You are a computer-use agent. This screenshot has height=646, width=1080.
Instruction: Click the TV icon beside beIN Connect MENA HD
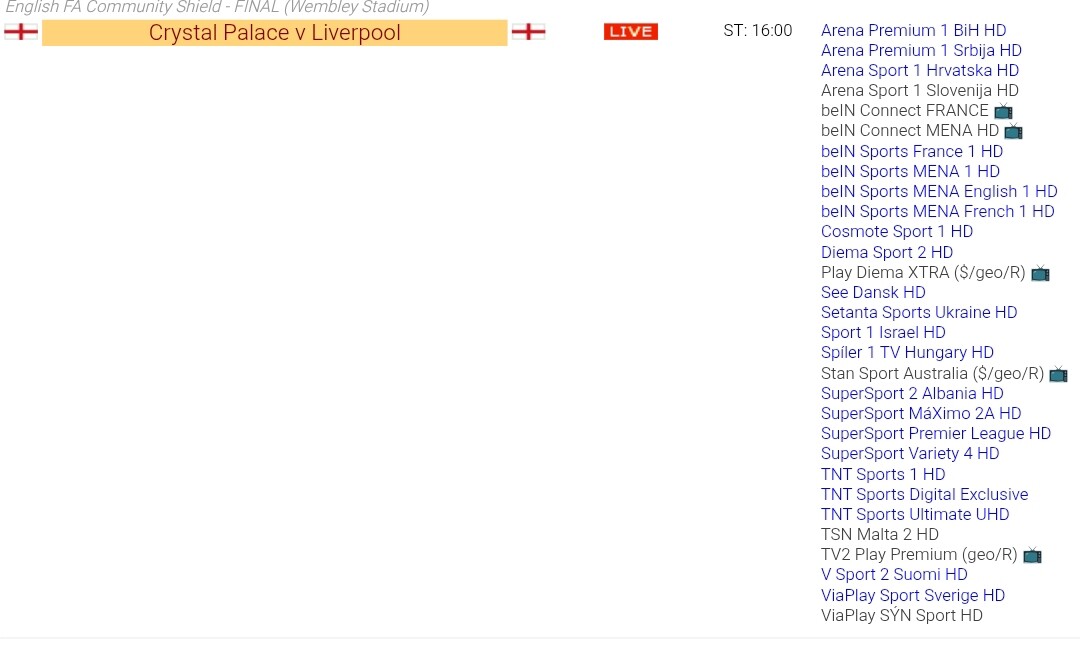coord(1013,131)
